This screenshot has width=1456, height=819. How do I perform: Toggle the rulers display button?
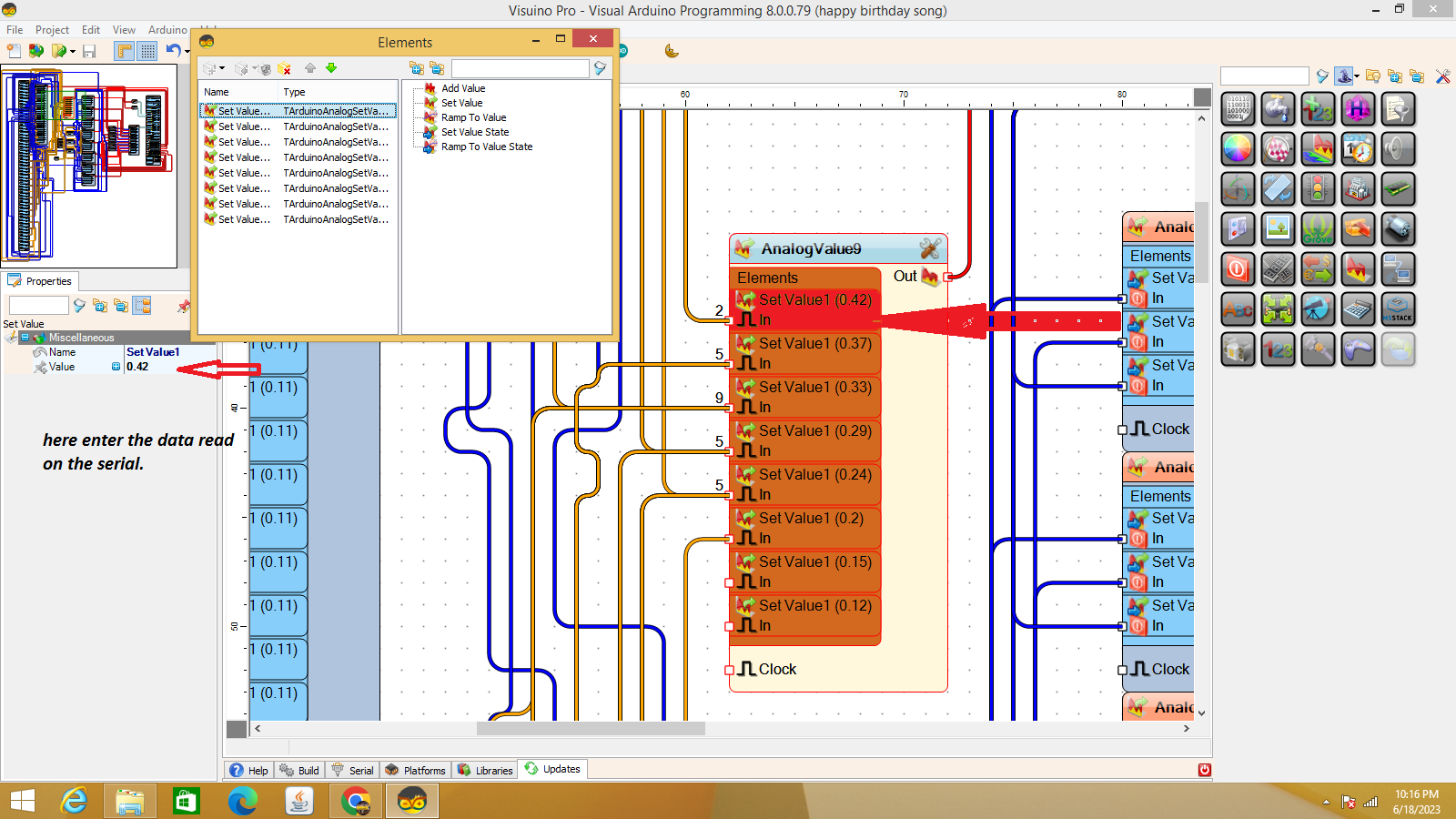(125, 51)
